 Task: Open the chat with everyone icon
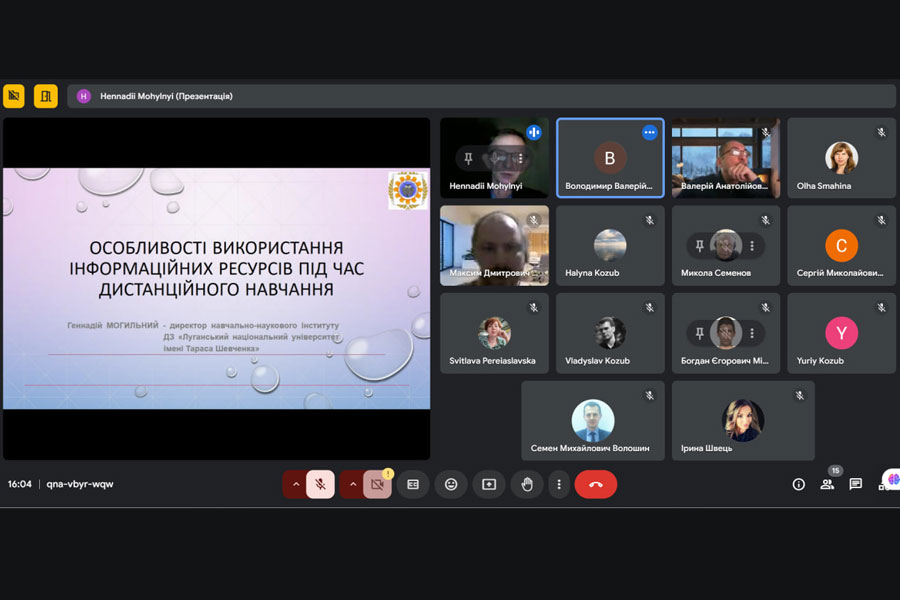point(855,484)
